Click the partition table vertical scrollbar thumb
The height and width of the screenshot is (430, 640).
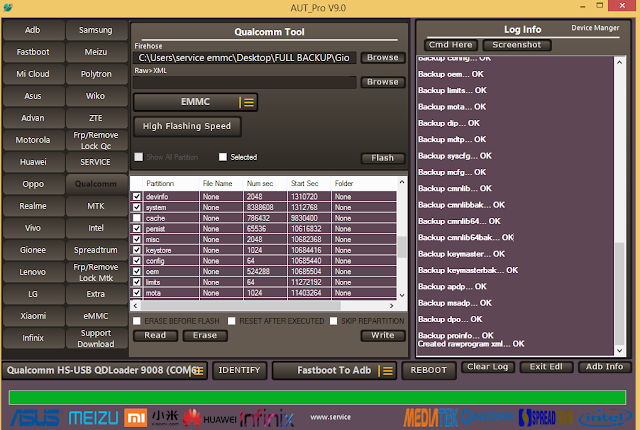click(402, 246)
